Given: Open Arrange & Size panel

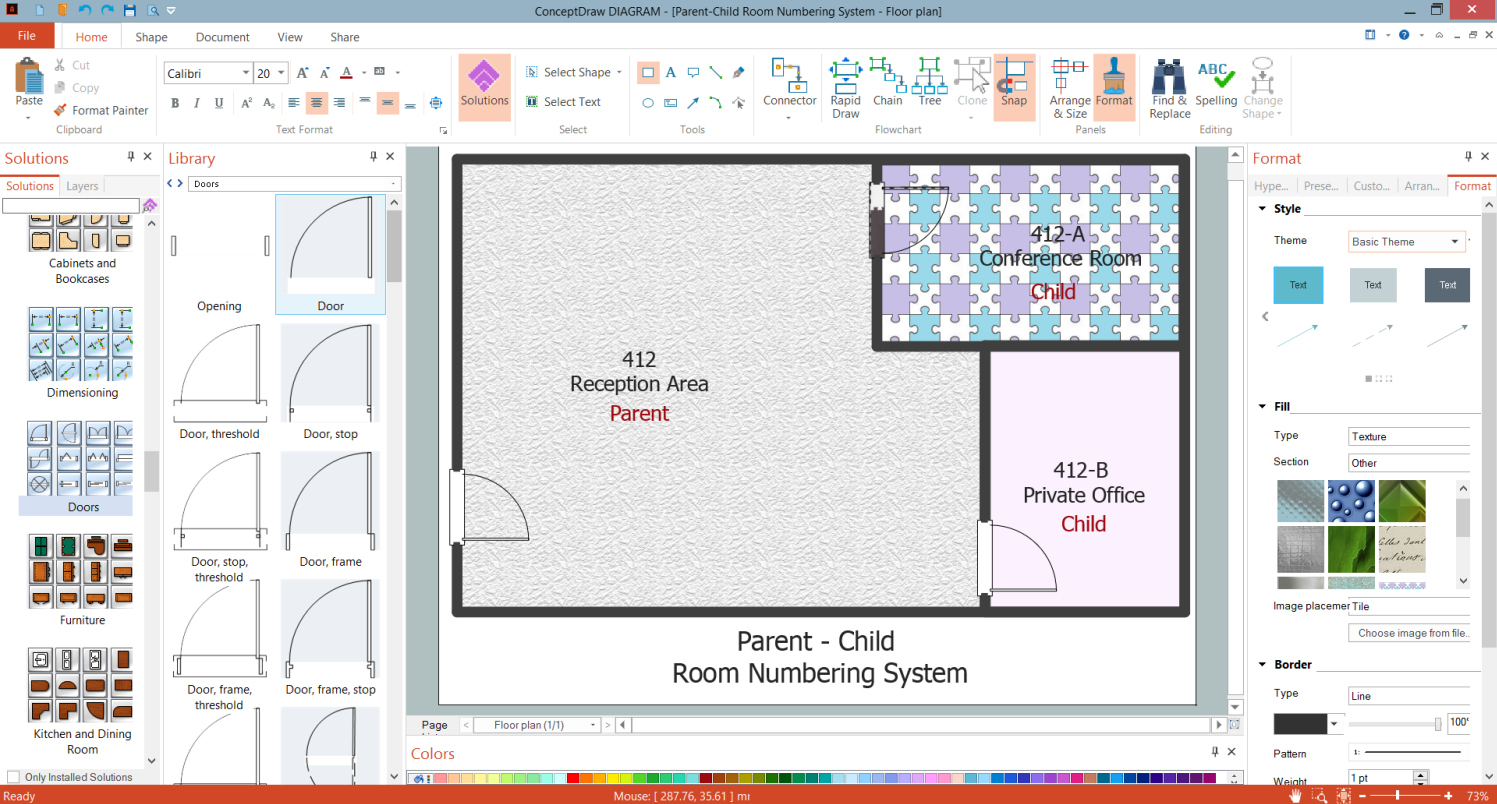Looking at the screenshot, I should [x=1069, y=88].
